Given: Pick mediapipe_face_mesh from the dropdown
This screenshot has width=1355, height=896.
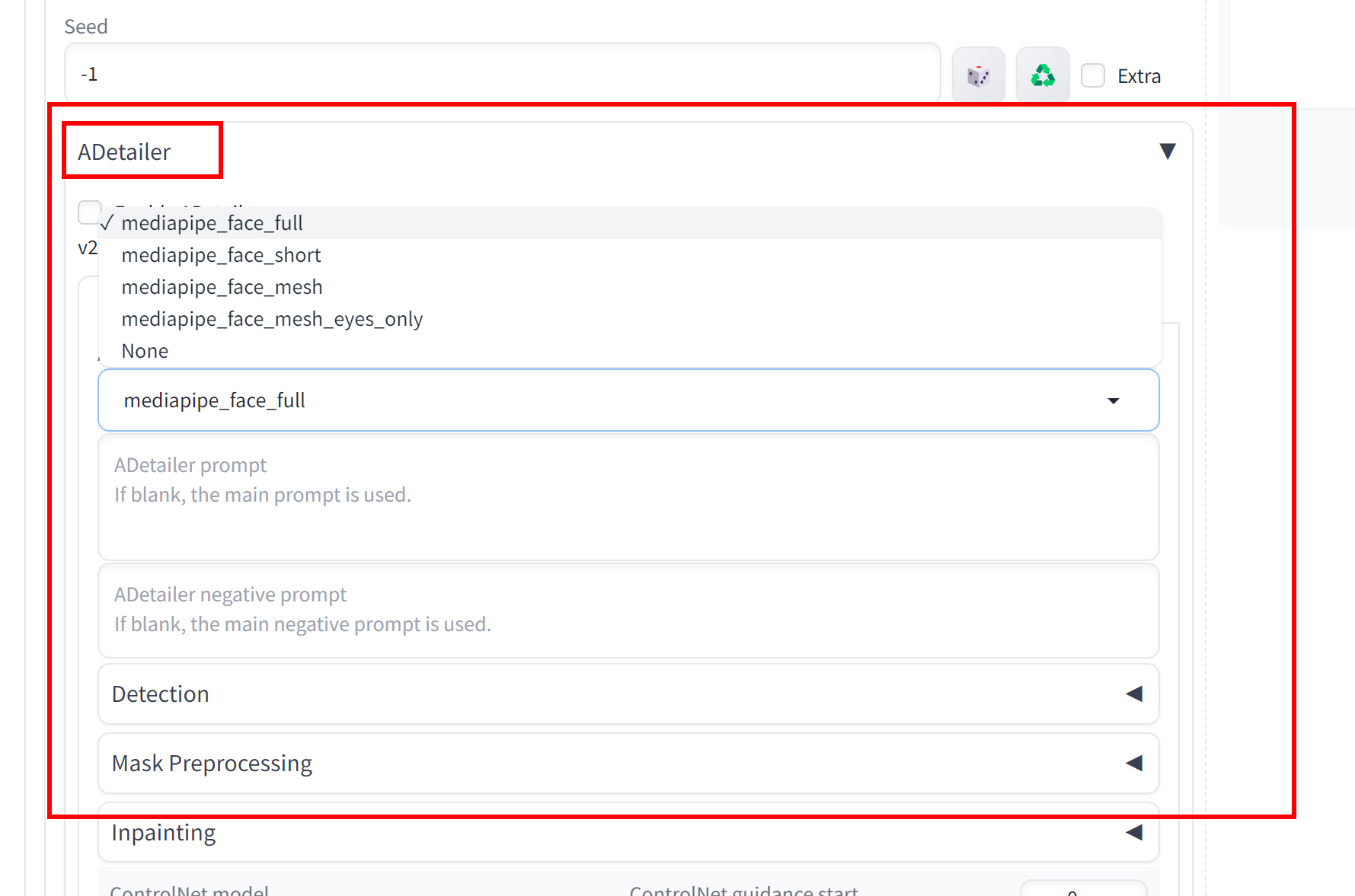Looking at the screenshot, I should 222,287.
